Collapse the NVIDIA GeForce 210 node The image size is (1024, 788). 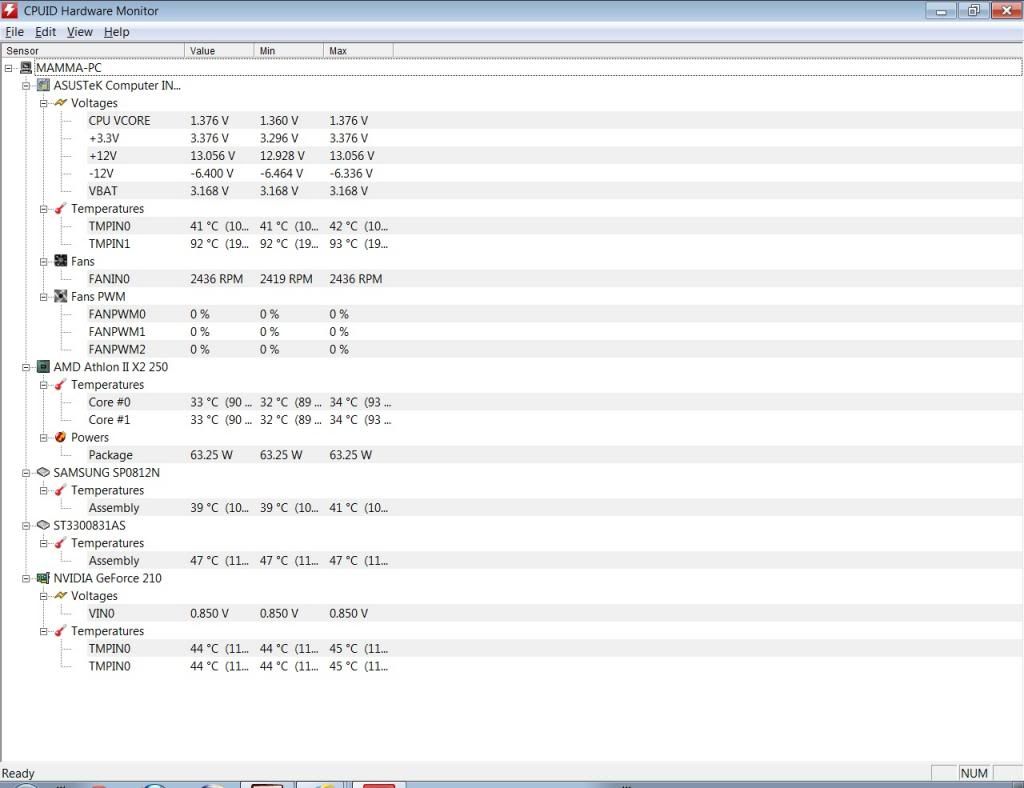[27, 578]
